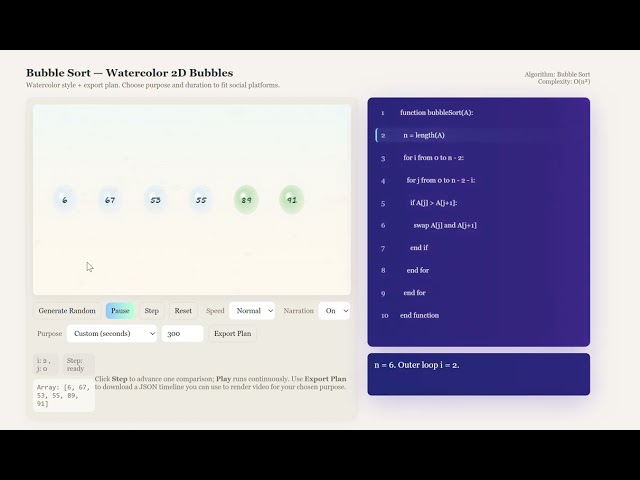Open the Purpose dropdown Custom (seconds)
640x480 pixels.
tap(111, 333)
